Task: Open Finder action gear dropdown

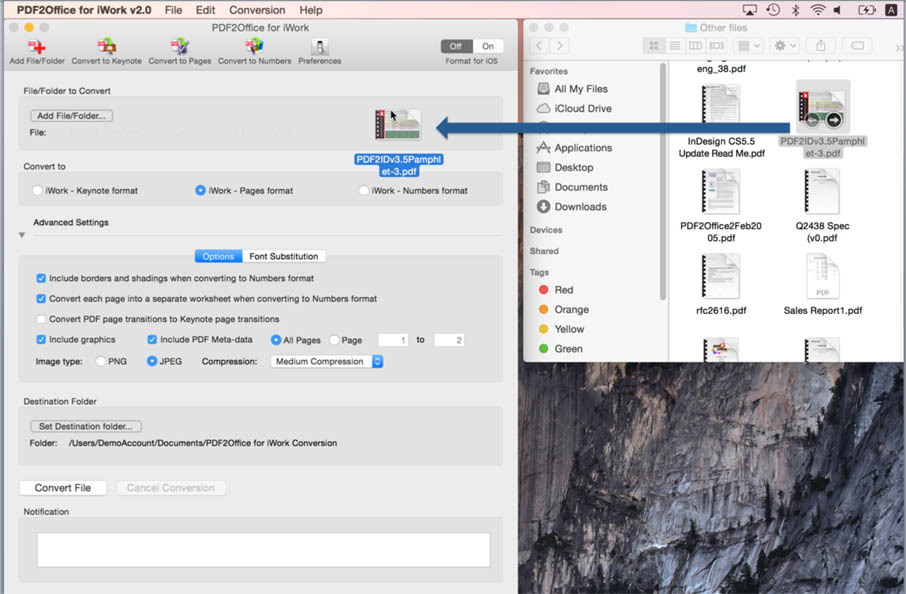Action: pyautogui.click(x=784, y=46)
